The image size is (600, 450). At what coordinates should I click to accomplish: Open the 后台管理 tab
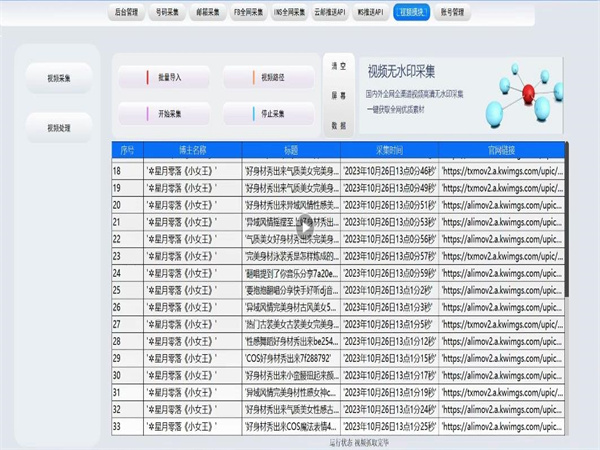point(128,13)
